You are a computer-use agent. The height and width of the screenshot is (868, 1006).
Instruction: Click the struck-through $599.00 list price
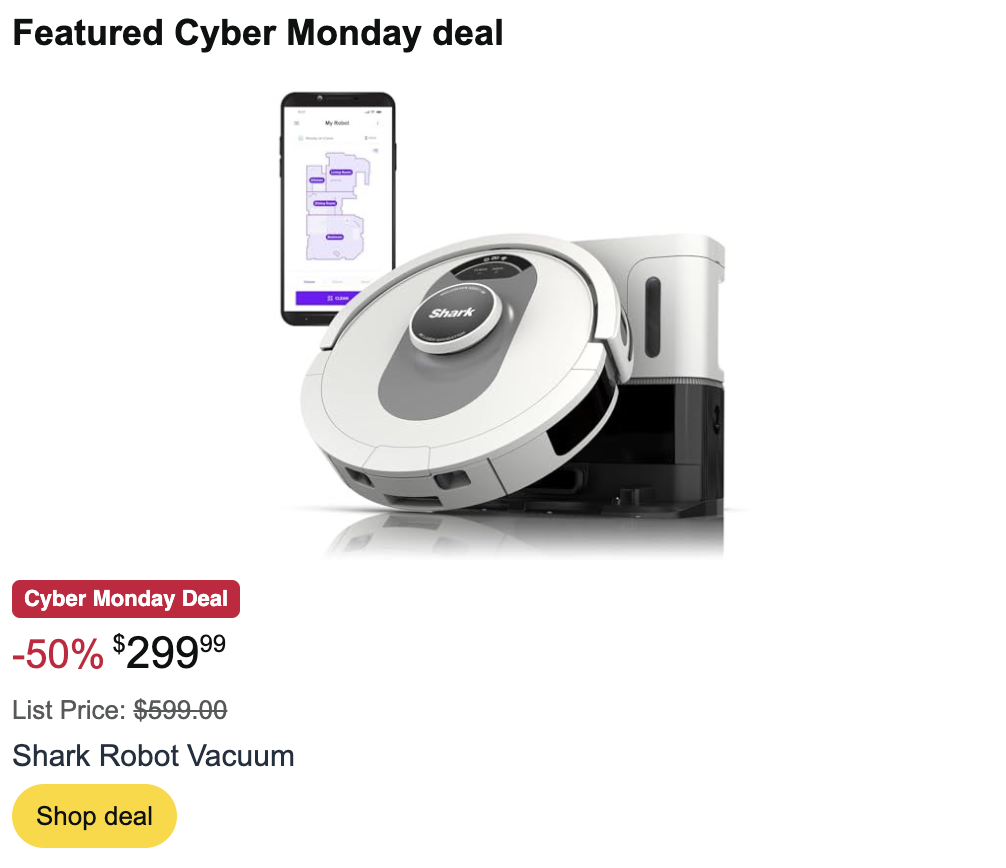[180, 710]
